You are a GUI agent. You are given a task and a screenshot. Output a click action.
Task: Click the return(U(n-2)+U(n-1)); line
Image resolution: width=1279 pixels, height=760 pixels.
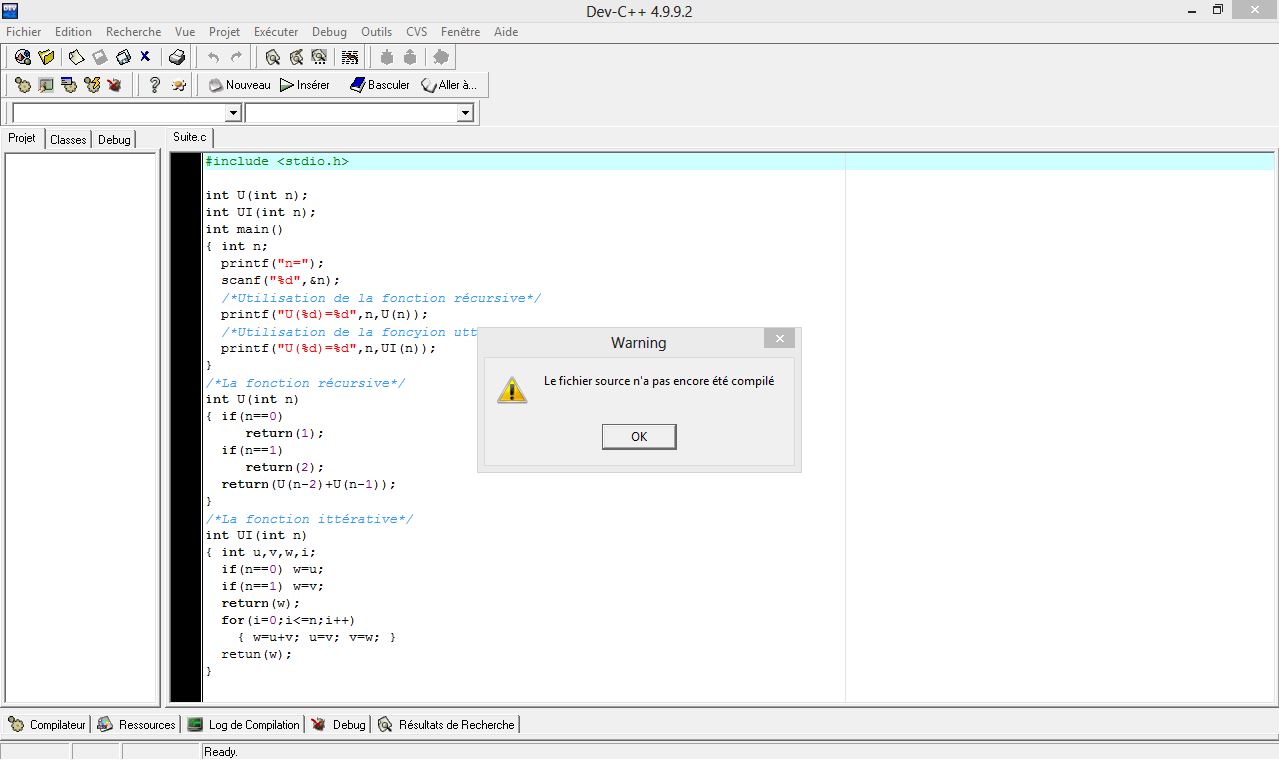click(x=309, y=484)
